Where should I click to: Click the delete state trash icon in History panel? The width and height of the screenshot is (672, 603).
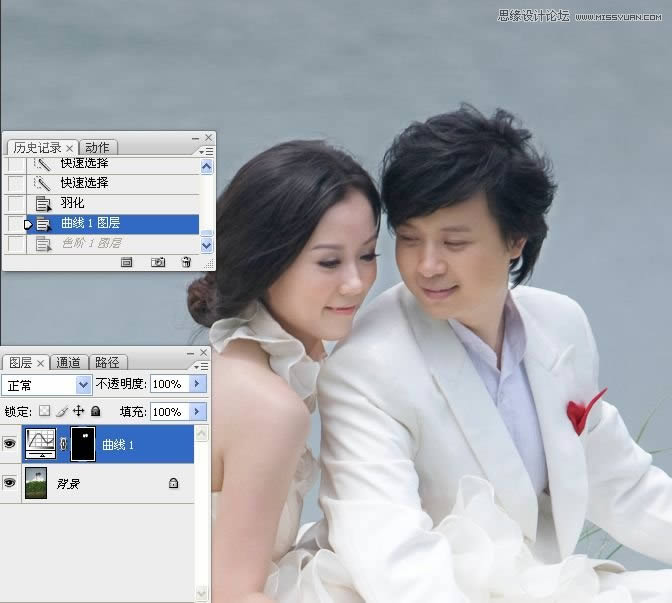[186, 262]
